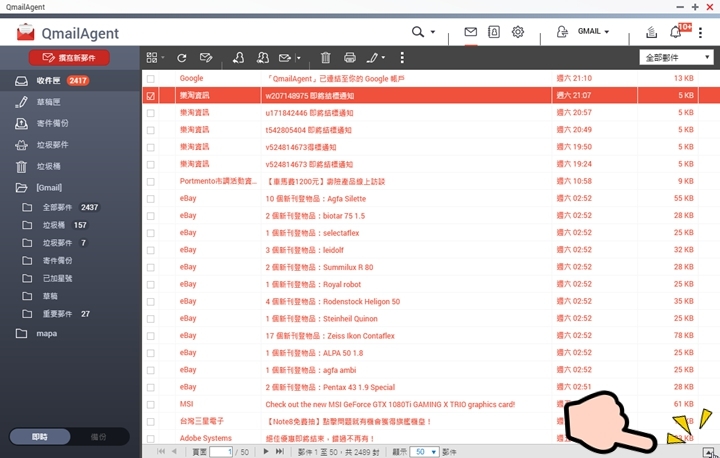Switch to 備份 mode toggle
The height and width of the screenshot is (458, 720).
click(98, 436)
